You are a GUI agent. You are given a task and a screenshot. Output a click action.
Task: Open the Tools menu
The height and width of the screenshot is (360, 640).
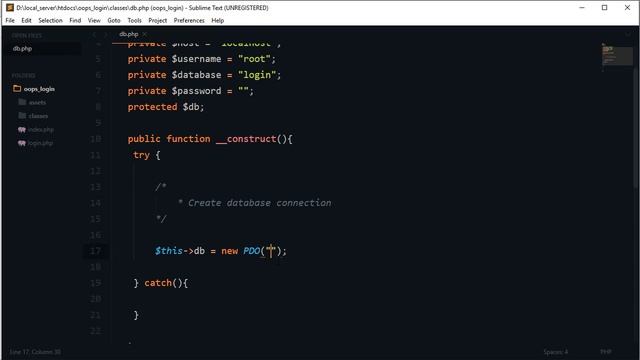(134, 20)
